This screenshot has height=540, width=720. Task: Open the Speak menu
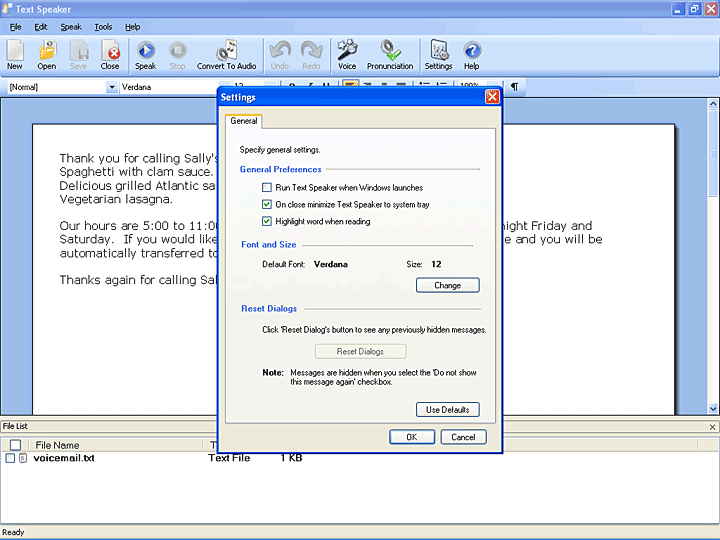(x=71, y=27)
